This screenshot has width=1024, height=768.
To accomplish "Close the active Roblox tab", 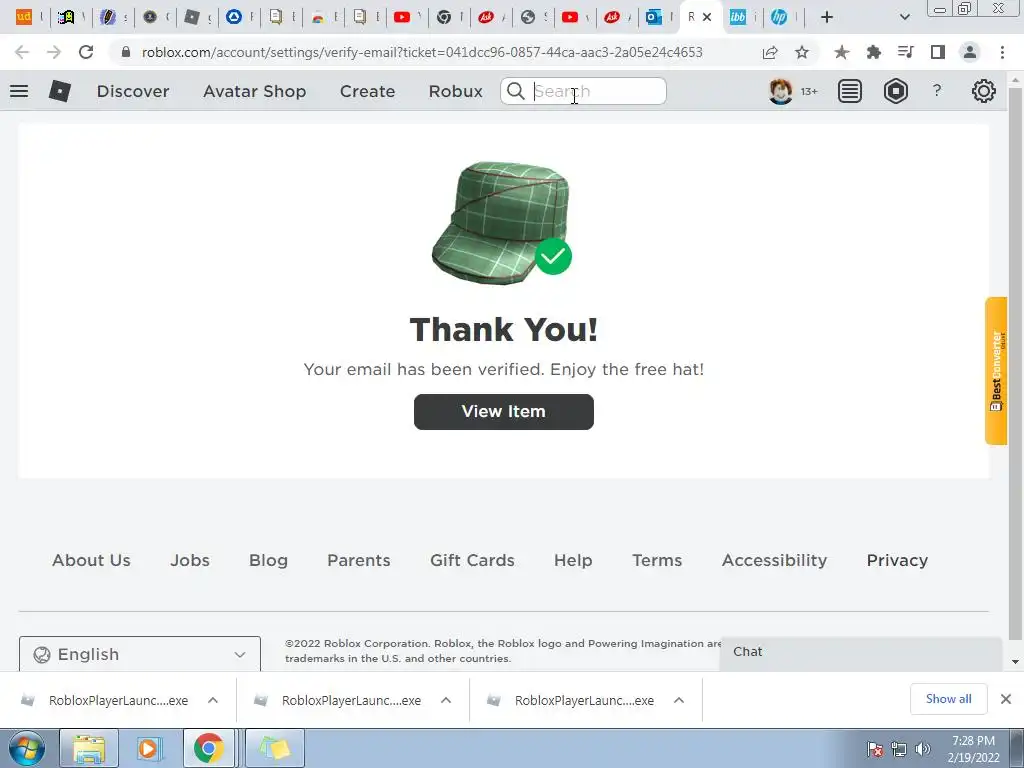I will 707,18.
